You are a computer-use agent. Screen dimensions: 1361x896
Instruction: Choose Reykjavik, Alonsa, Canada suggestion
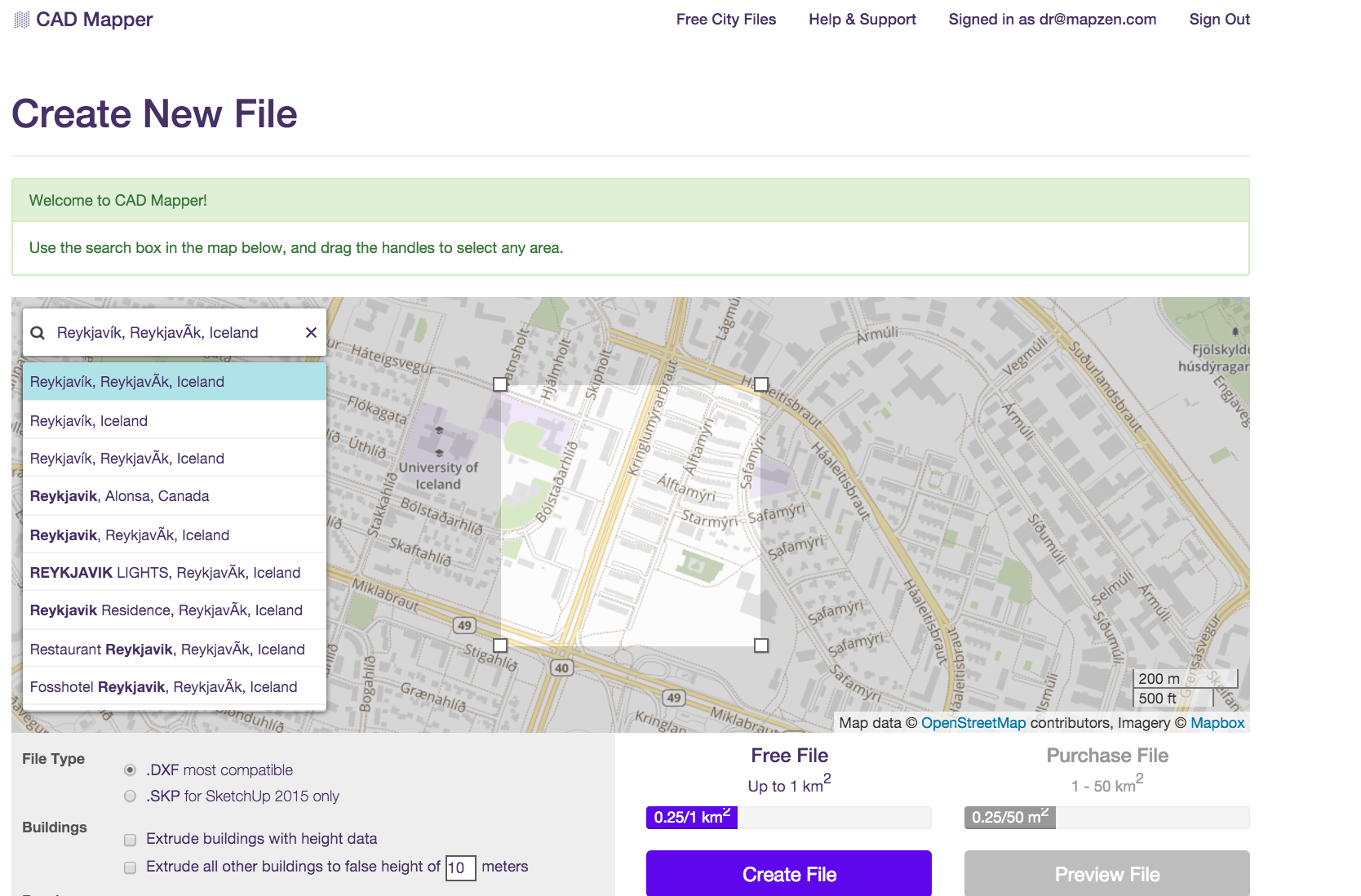pyautogui.click(x=175, y=496)
